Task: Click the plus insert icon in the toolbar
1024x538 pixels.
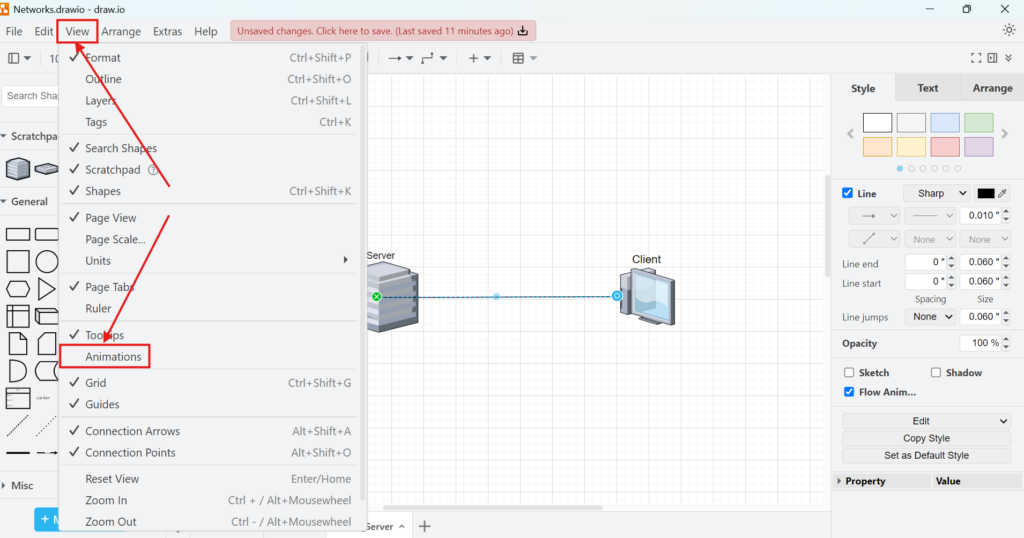Action: pos(474,58)
